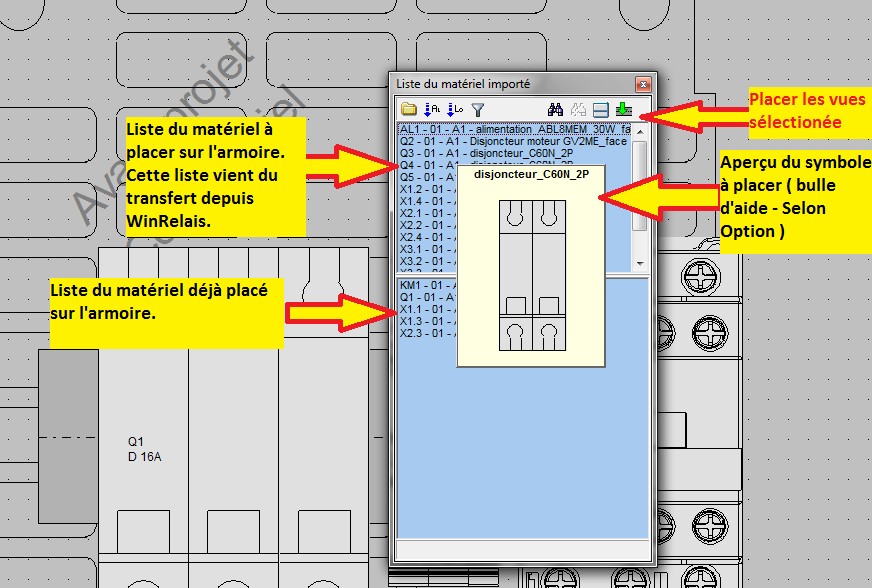Open the folder icon in the material list toolbar
The width and height of the screenshot is (872, 588).
[x=408, y=110]
